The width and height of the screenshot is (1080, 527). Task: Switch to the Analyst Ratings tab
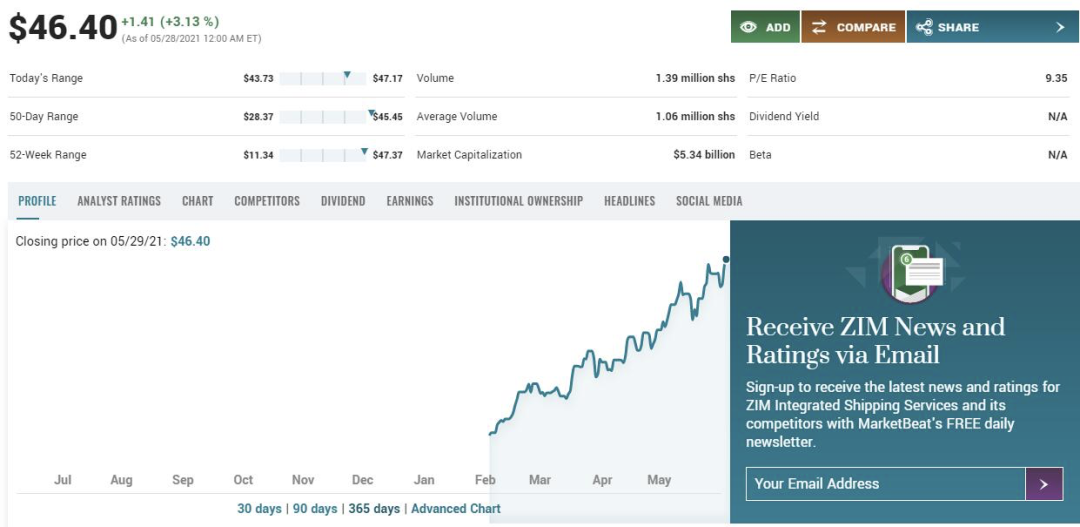pos(119,201)
